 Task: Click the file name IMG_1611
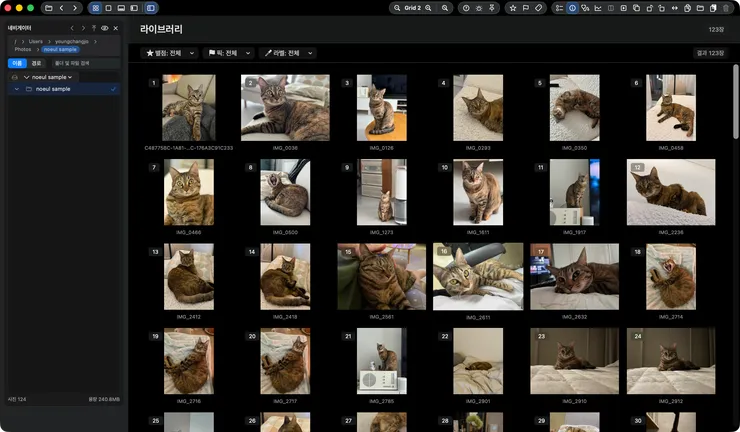click(x=478, y=232)
